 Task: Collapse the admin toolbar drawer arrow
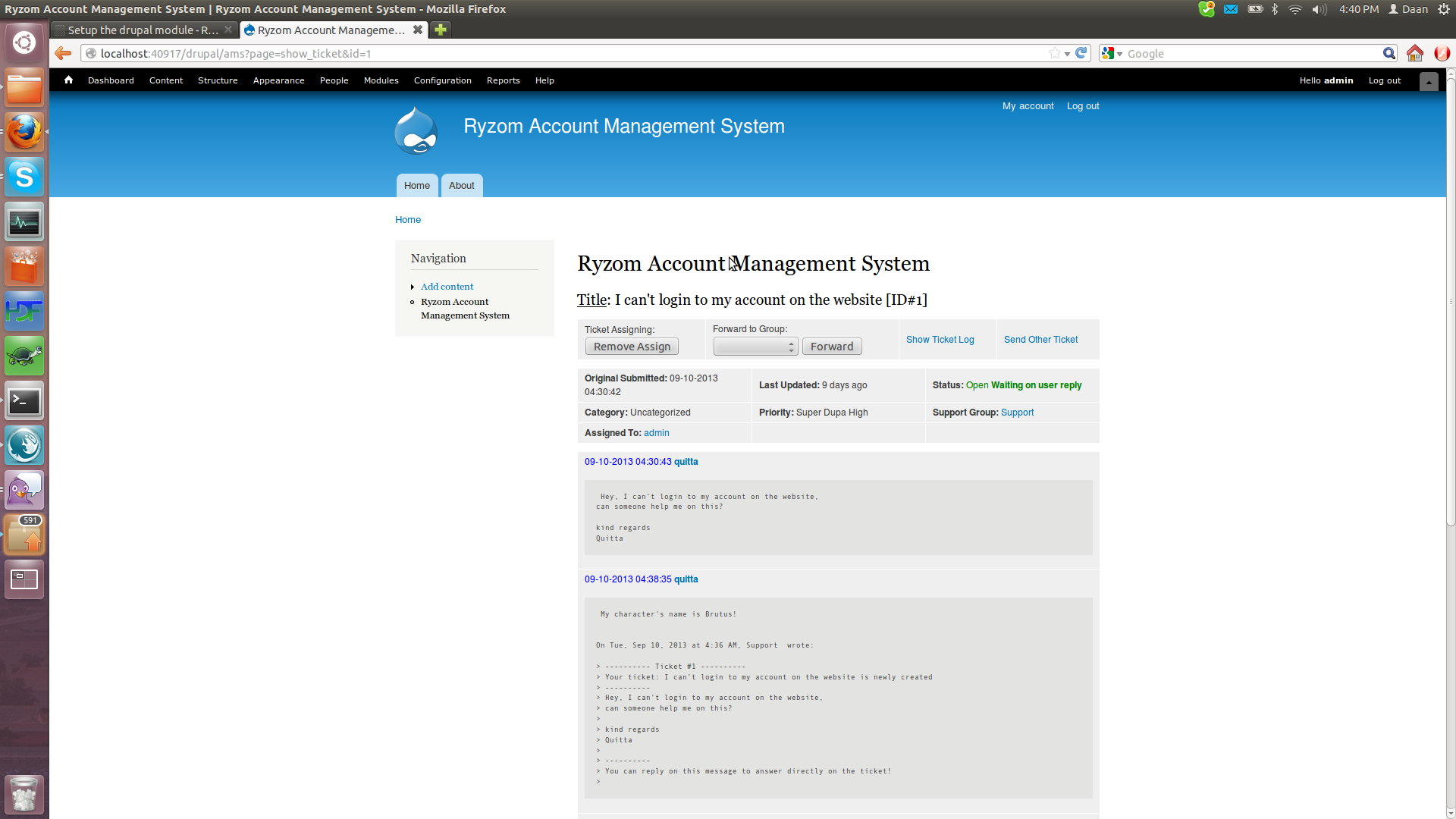pyautogui.click(x=1429, y=81)
